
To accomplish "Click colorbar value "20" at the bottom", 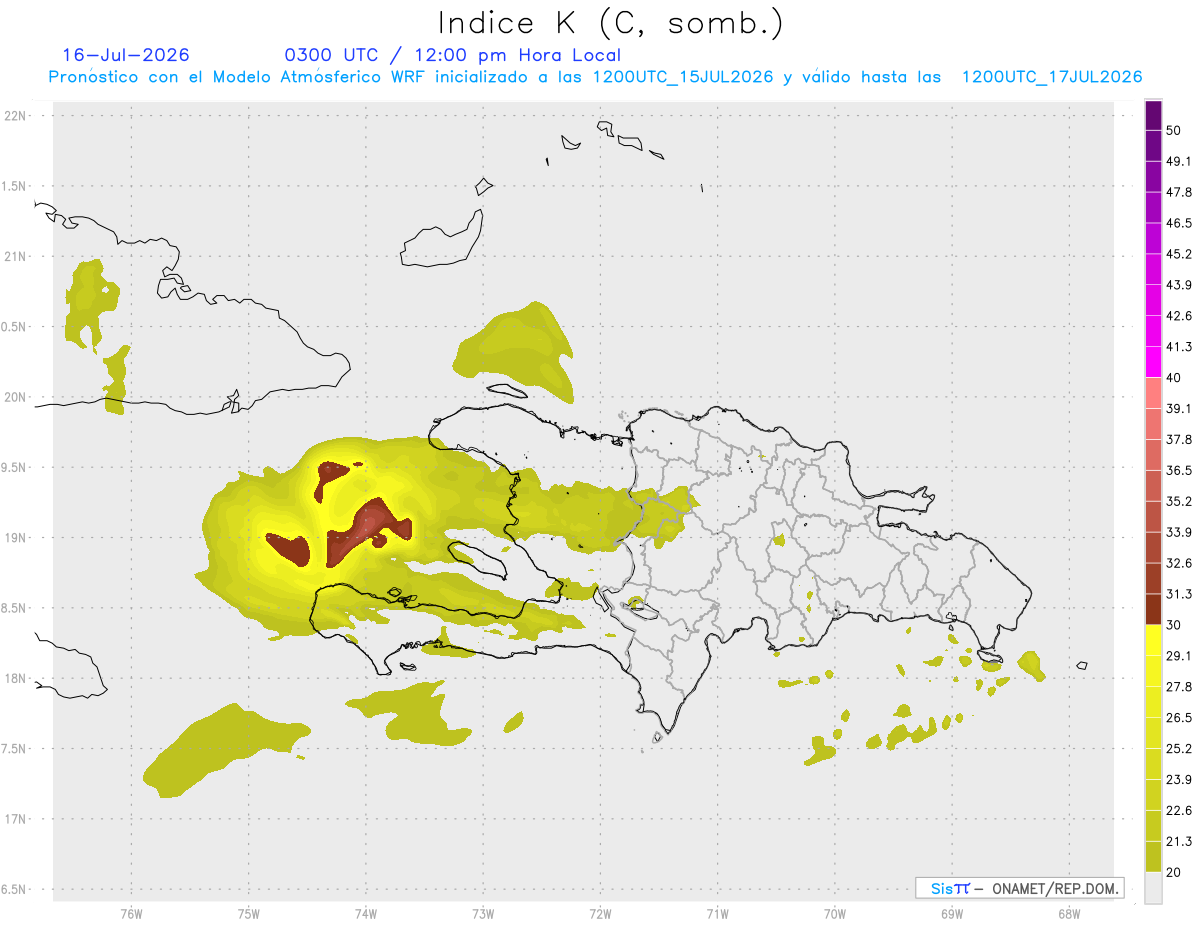I will (x=1174, y=872).
